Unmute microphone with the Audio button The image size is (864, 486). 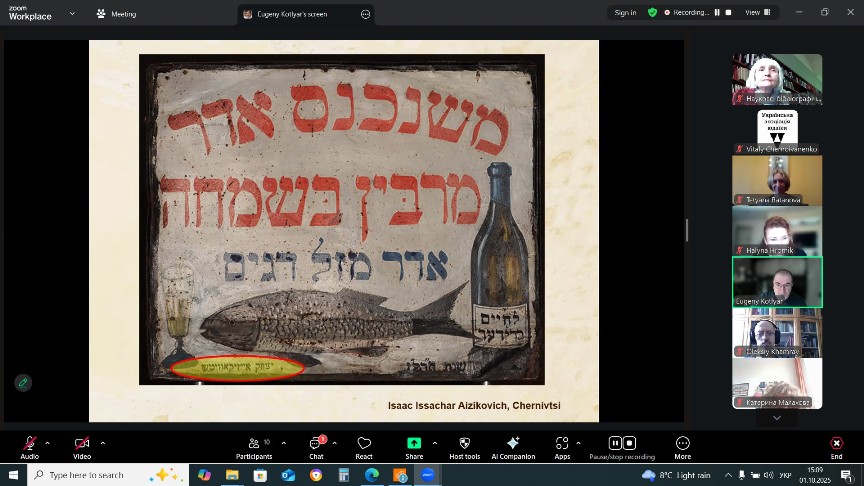click(x=29, y=444)
